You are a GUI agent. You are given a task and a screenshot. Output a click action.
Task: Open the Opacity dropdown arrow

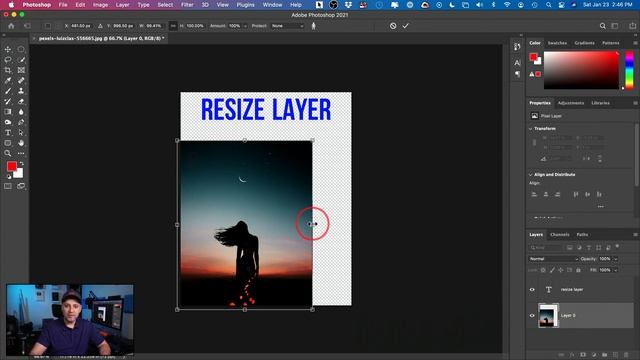pyautogui.click(x=616, y=259)
